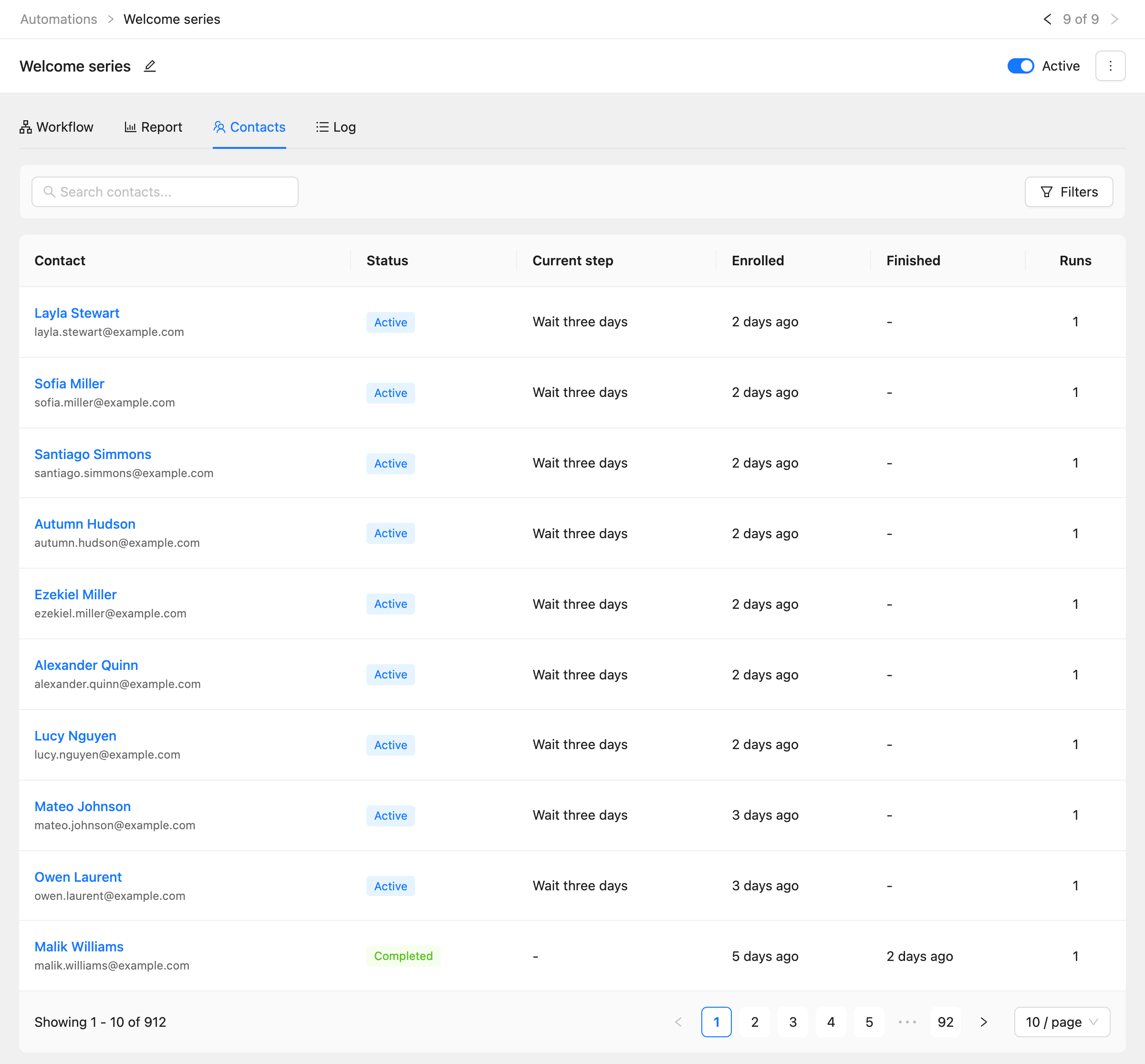Screen dimensions: 1145x1064
Task: Click current page 1 button
Action: click(716, 1022)
